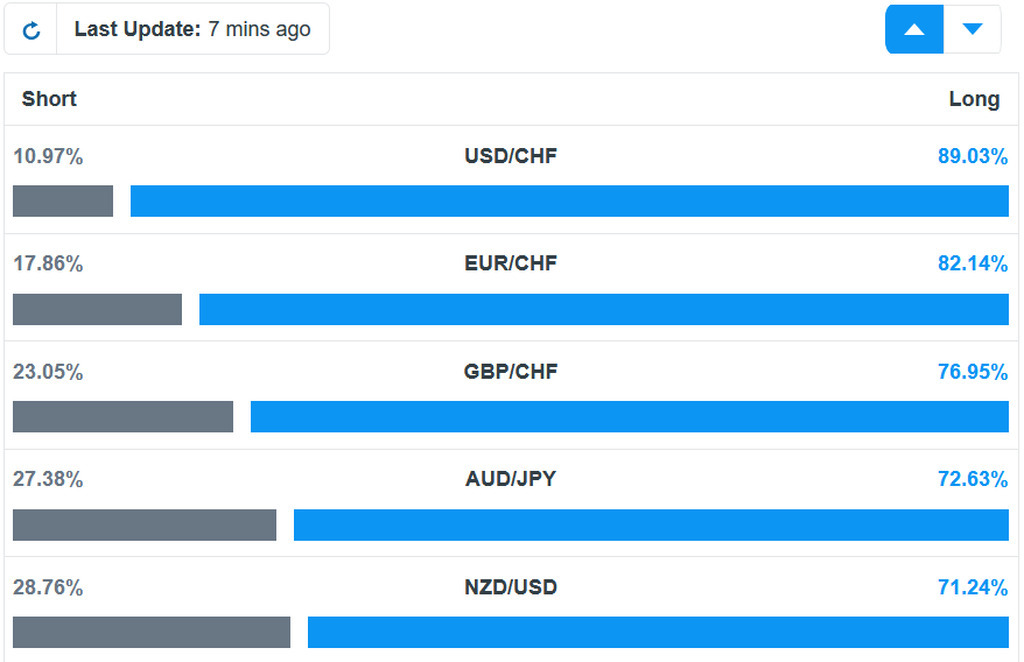
Task: Select the USD/CHF pair label
Action: (511, 156)
